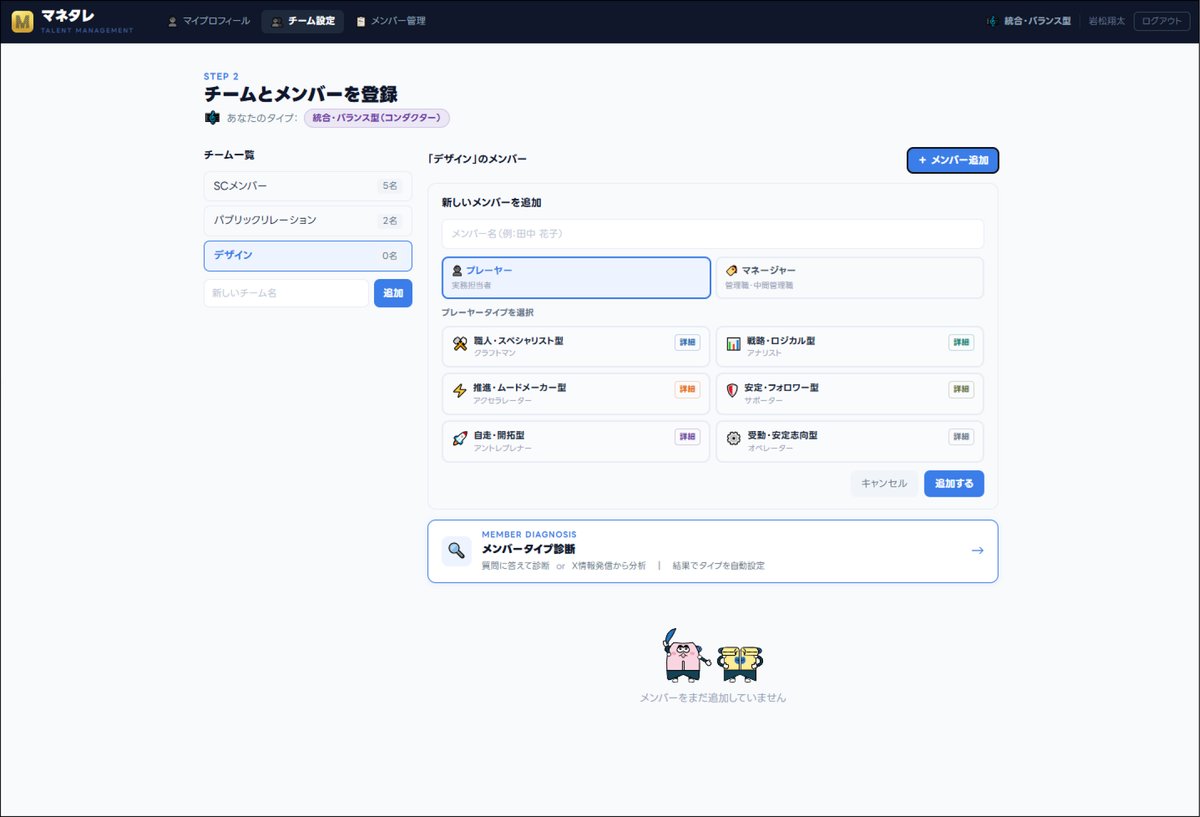Viewport: 1200px width, 817px height.
Task: Cancel with the キャンセル button
Action: pos(884,484)
